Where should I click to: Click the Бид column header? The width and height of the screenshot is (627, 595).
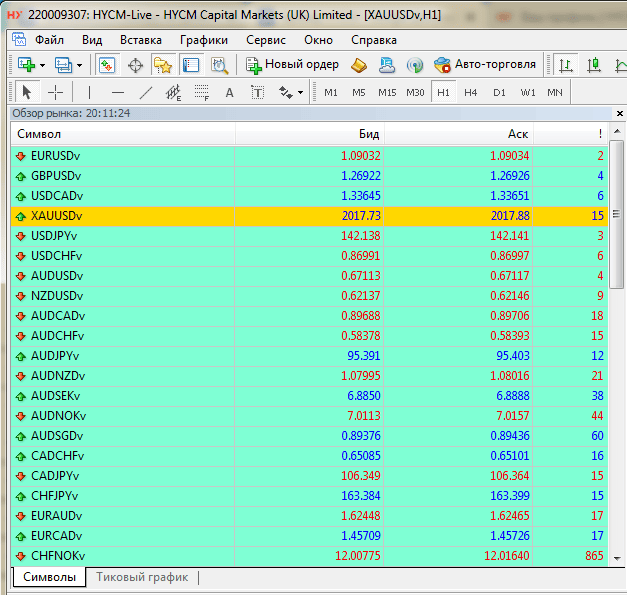pyautogui.click(x=310, y=134)
